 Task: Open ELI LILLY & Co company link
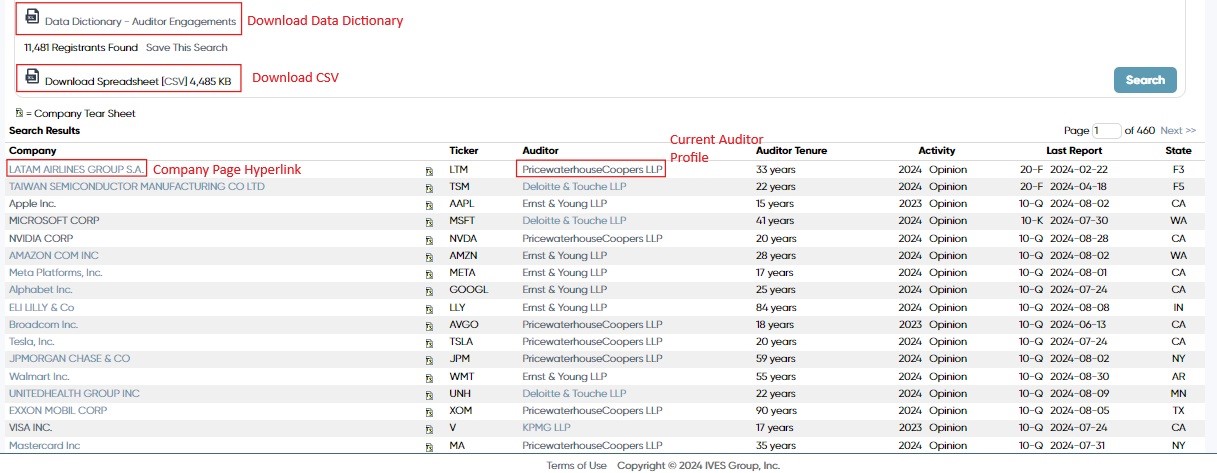click(42, 307)
